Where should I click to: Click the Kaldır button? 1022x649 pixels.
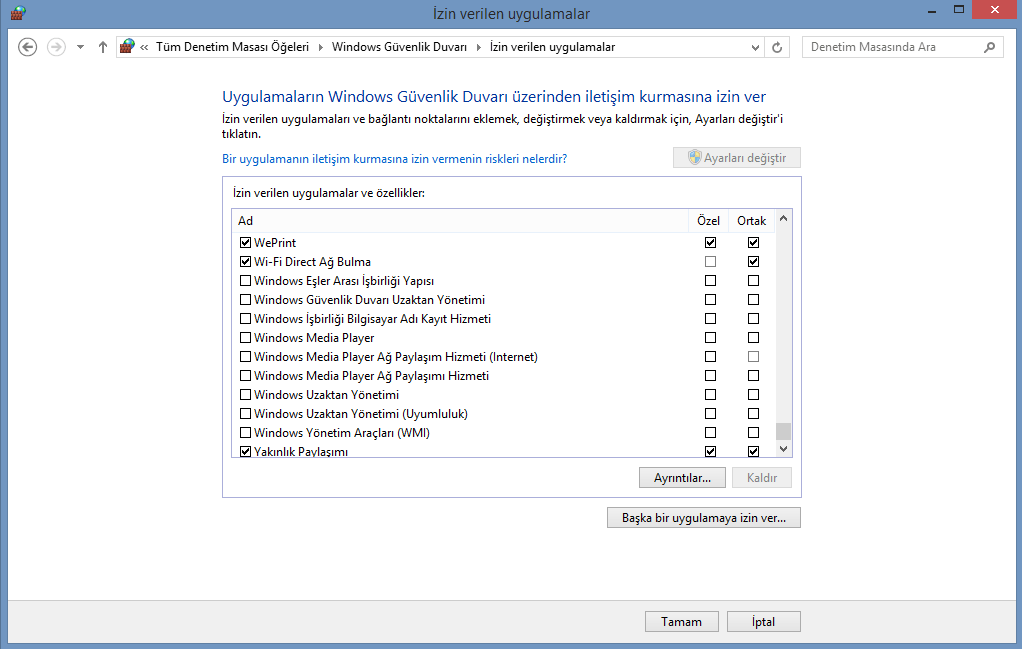(762, 478)
